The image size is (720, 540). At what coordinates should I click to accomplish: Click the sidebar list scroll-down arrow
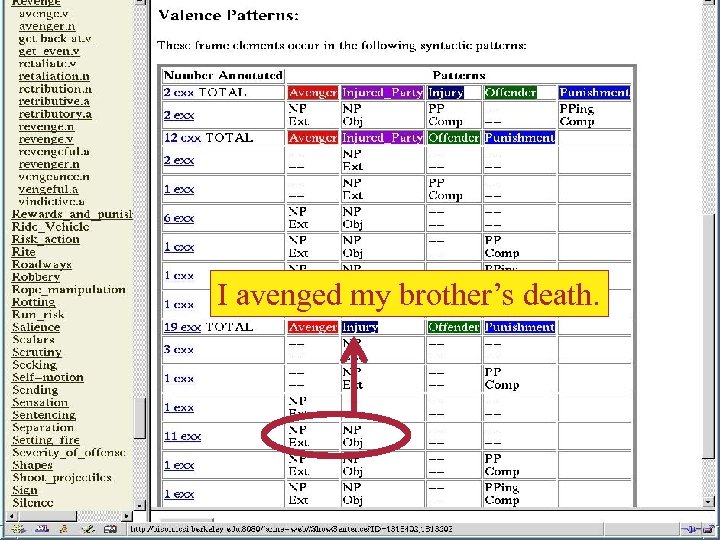(x=141, y=505)
